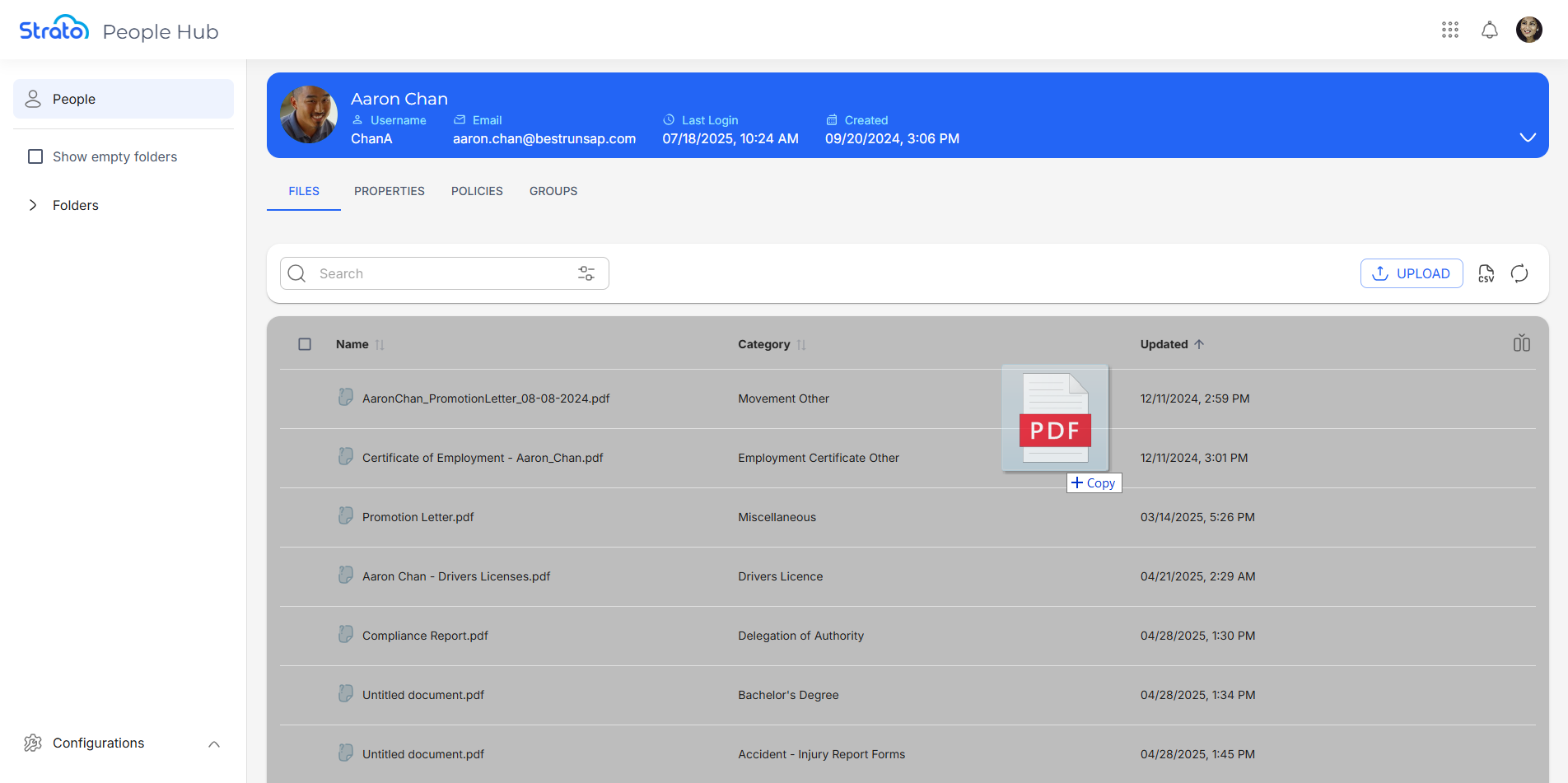The image size is (1568, 783).
Task: Tick the select-all checkbox in table header
Action: tap(305, 344)
